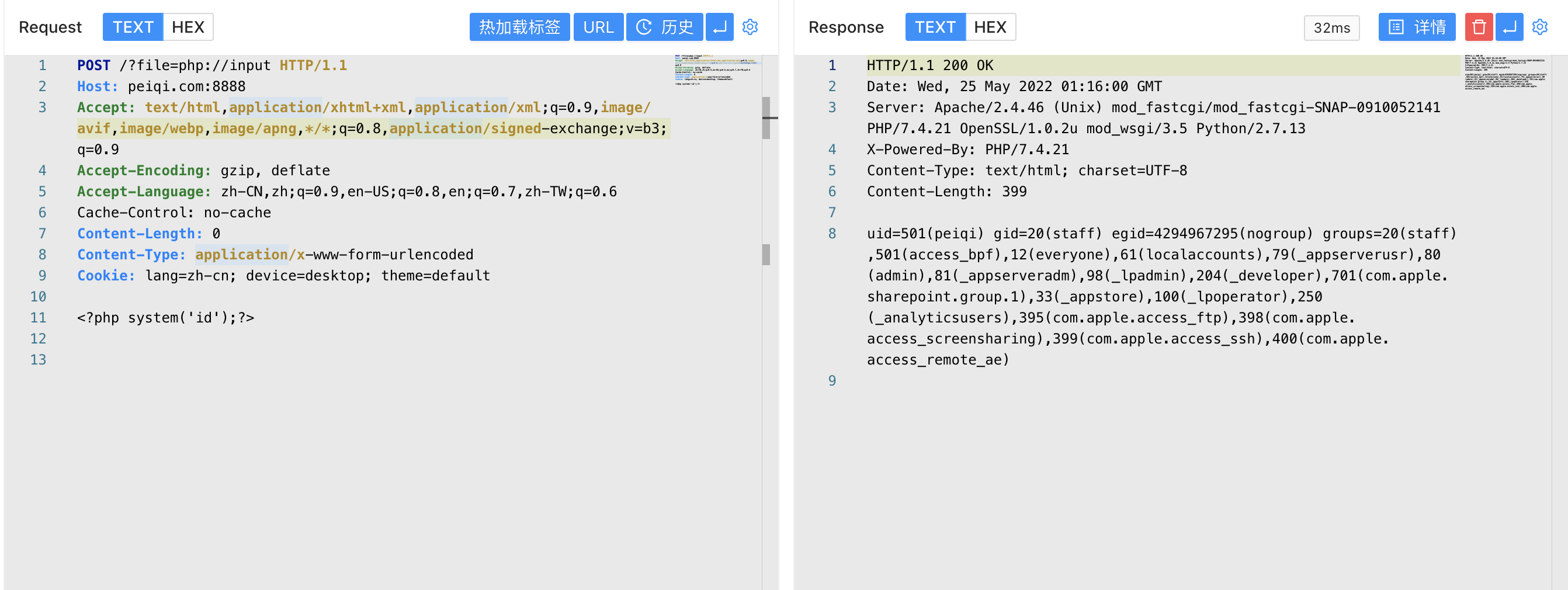Click the Accept-Encoding: gzip, deflate line
The width and height of the screenshot is (1568, 590).
pos(203,171)
